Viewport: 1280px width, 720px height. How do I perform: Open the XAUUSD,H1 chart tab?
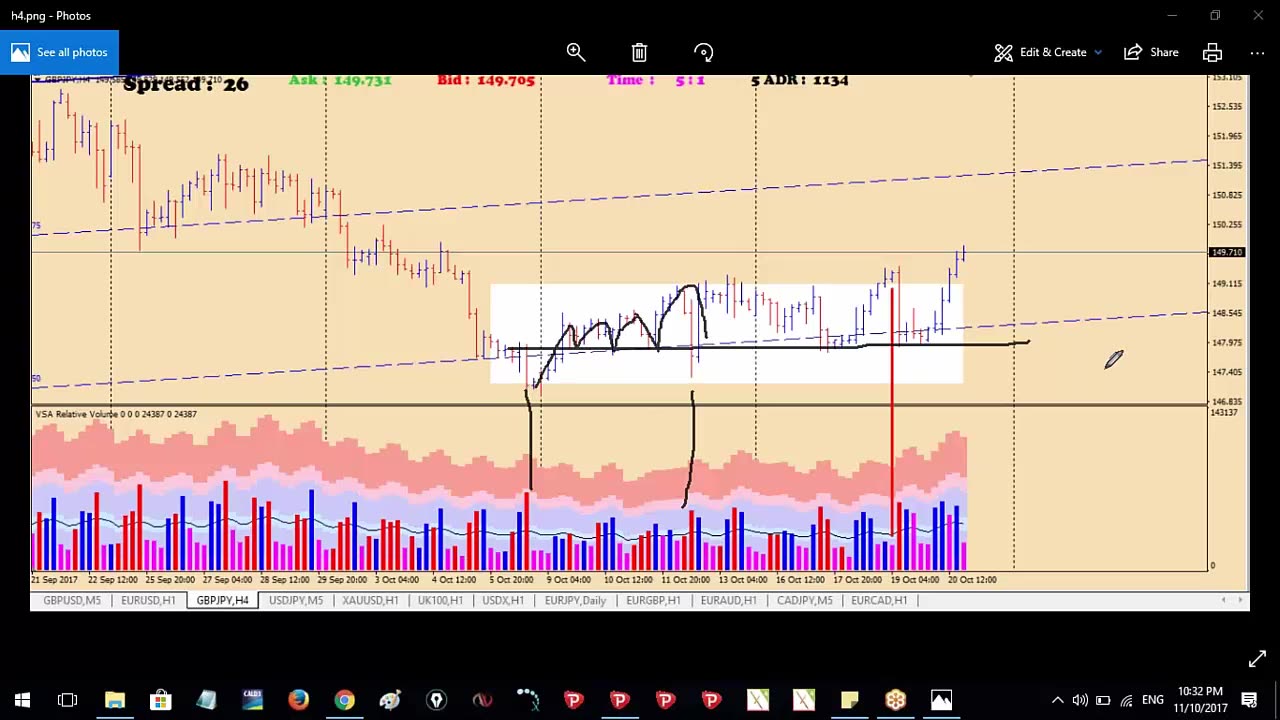370,600
